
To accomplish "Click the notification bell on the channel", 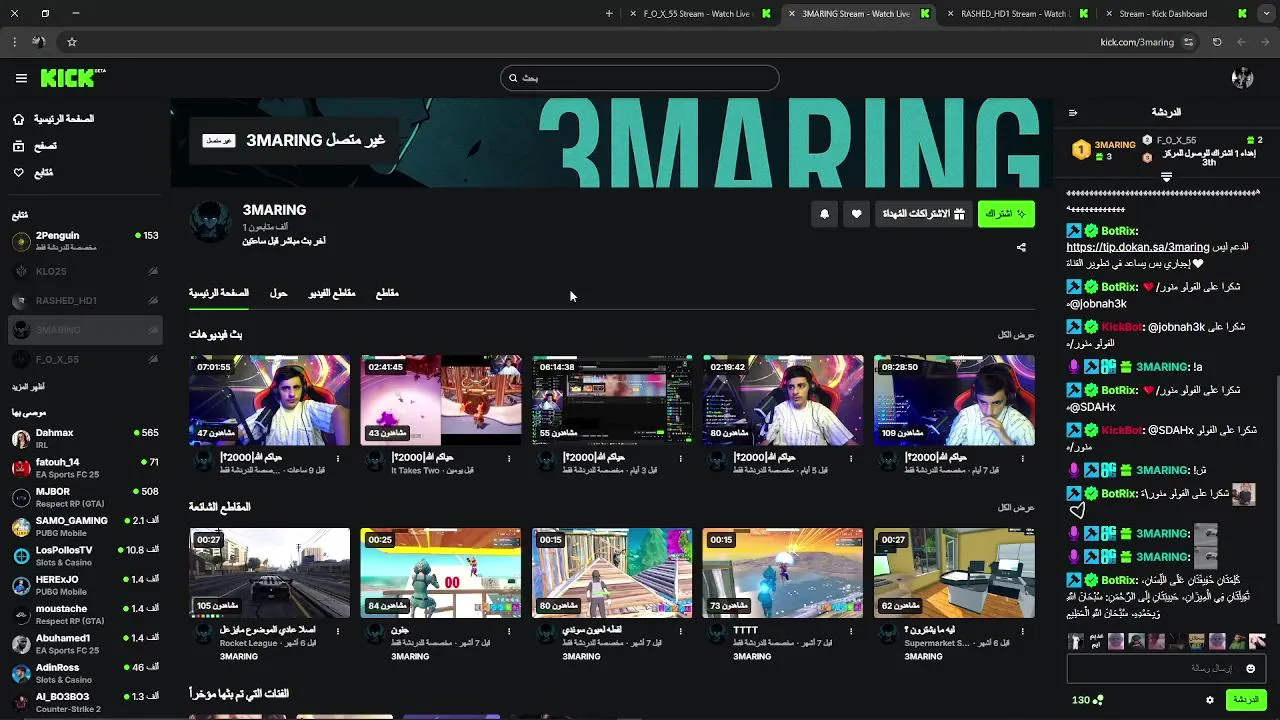I will 824,214.
